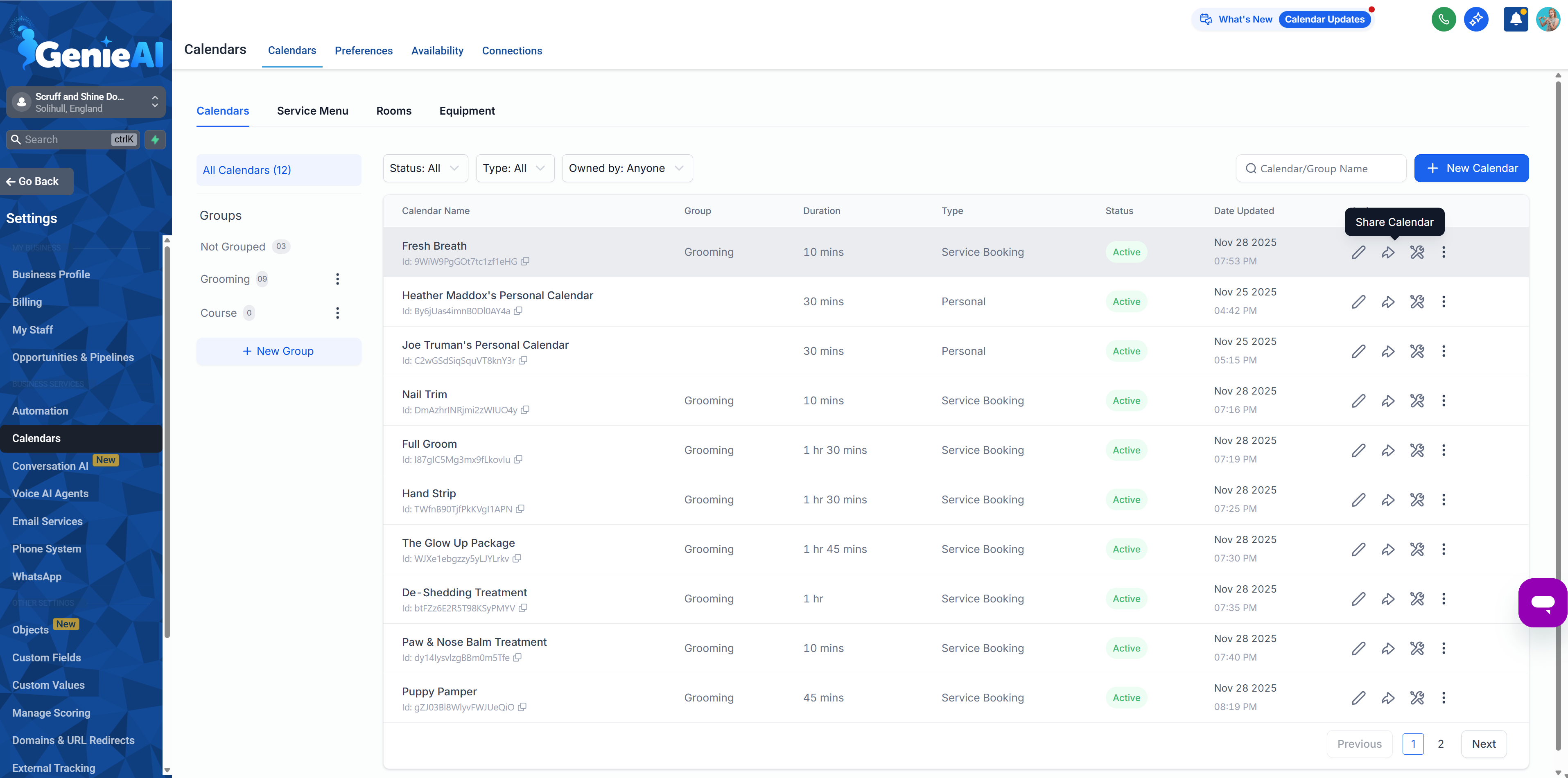
Task: Open the blue AI sparkles icon
Action: click(x=1477, y=19)
